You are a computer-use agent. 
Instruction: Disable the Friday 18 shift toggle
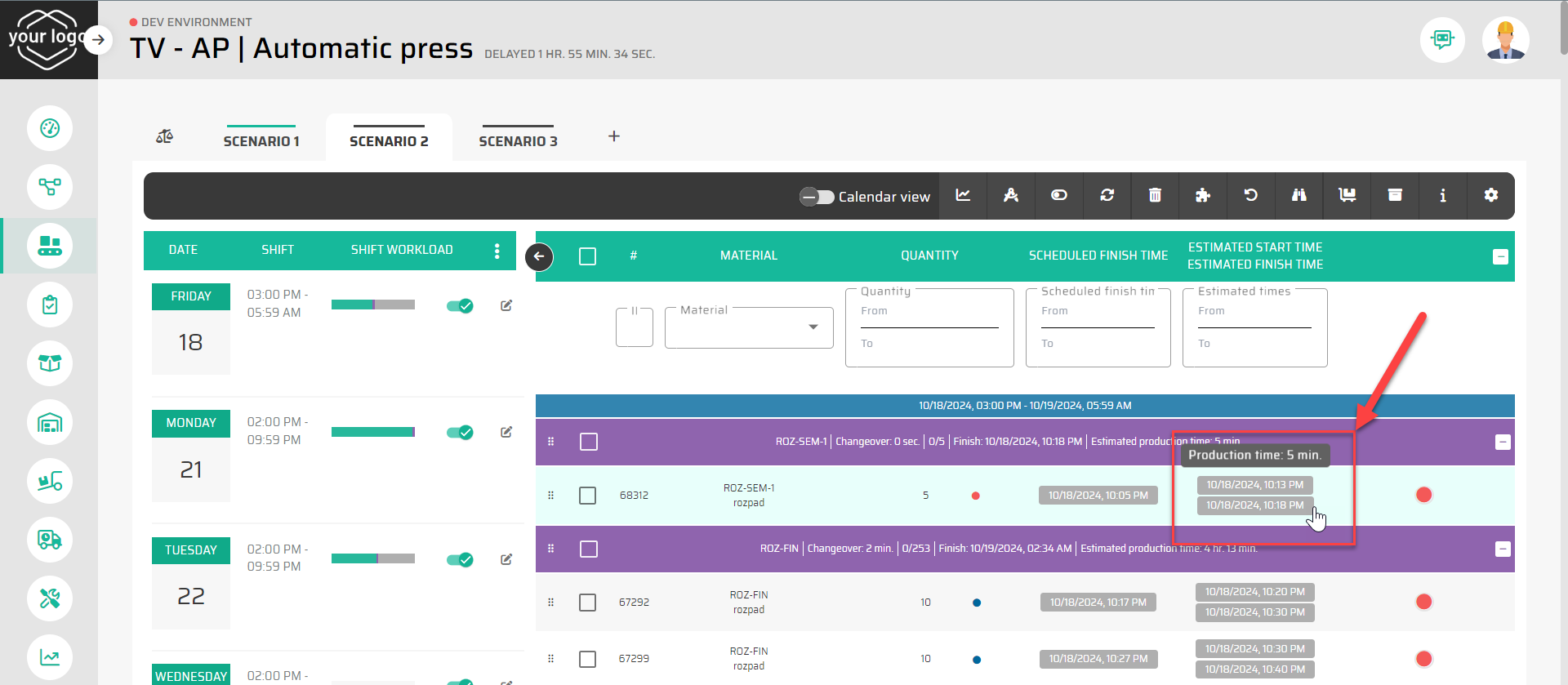click(x=460, y=306)
